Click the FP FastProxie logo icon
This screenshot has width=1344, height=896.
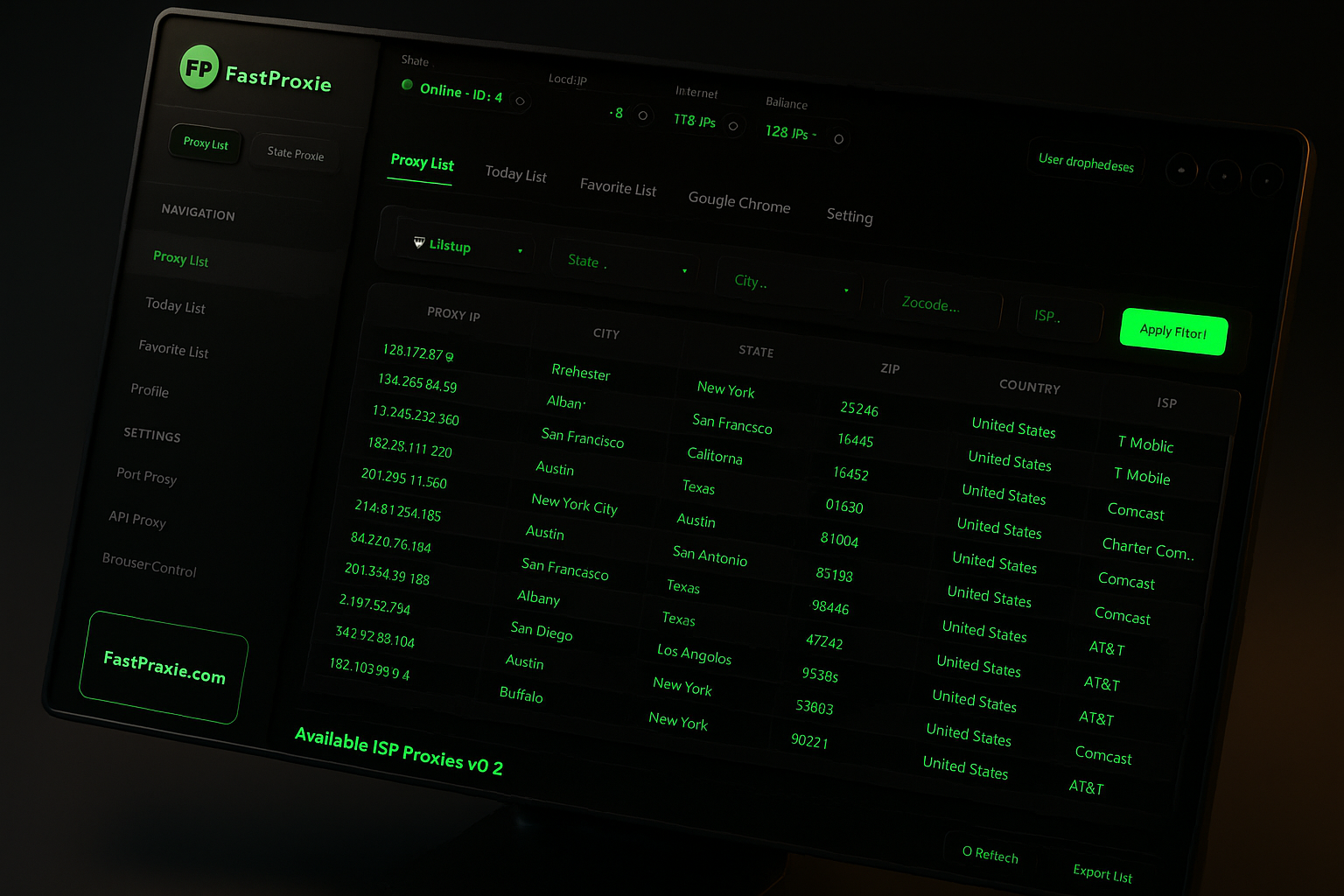pyautogui.click(x=199, y=67)
